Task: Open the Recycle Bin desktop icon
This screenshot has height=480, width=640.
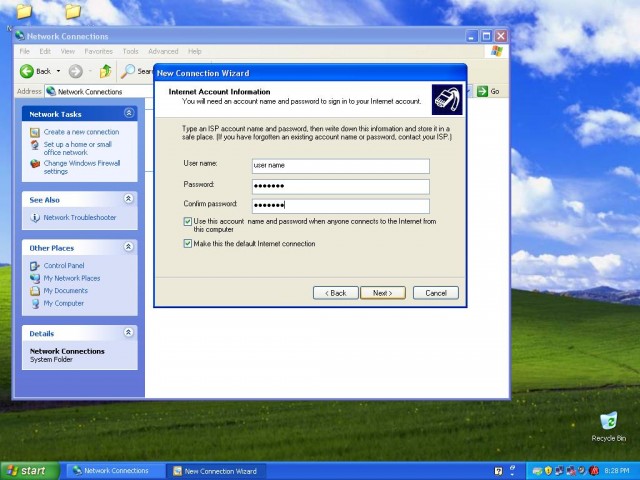Action: (608, 421)
